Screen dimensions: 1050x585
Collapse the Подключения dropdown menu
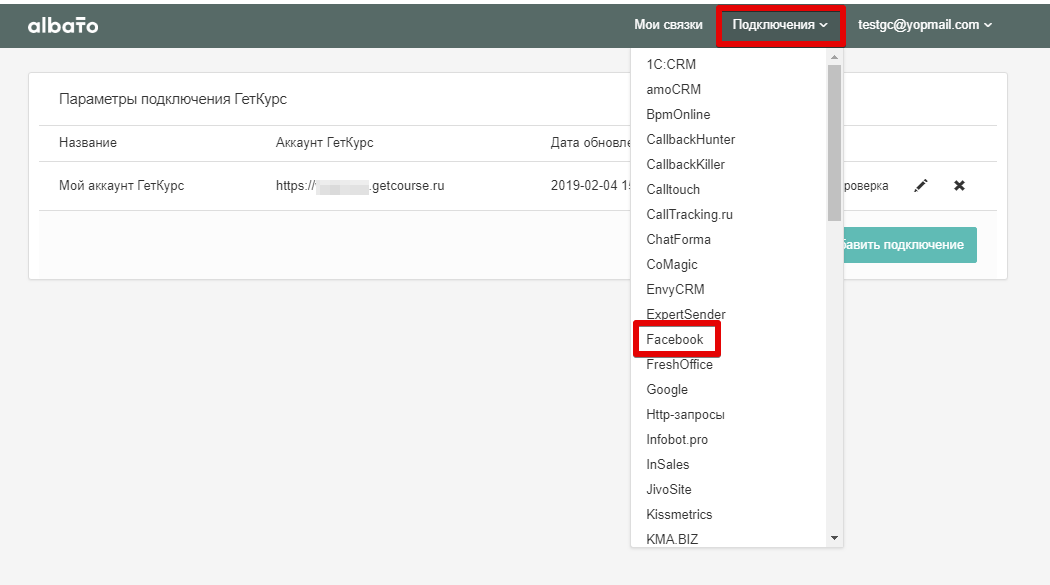(x=780, y=25)
